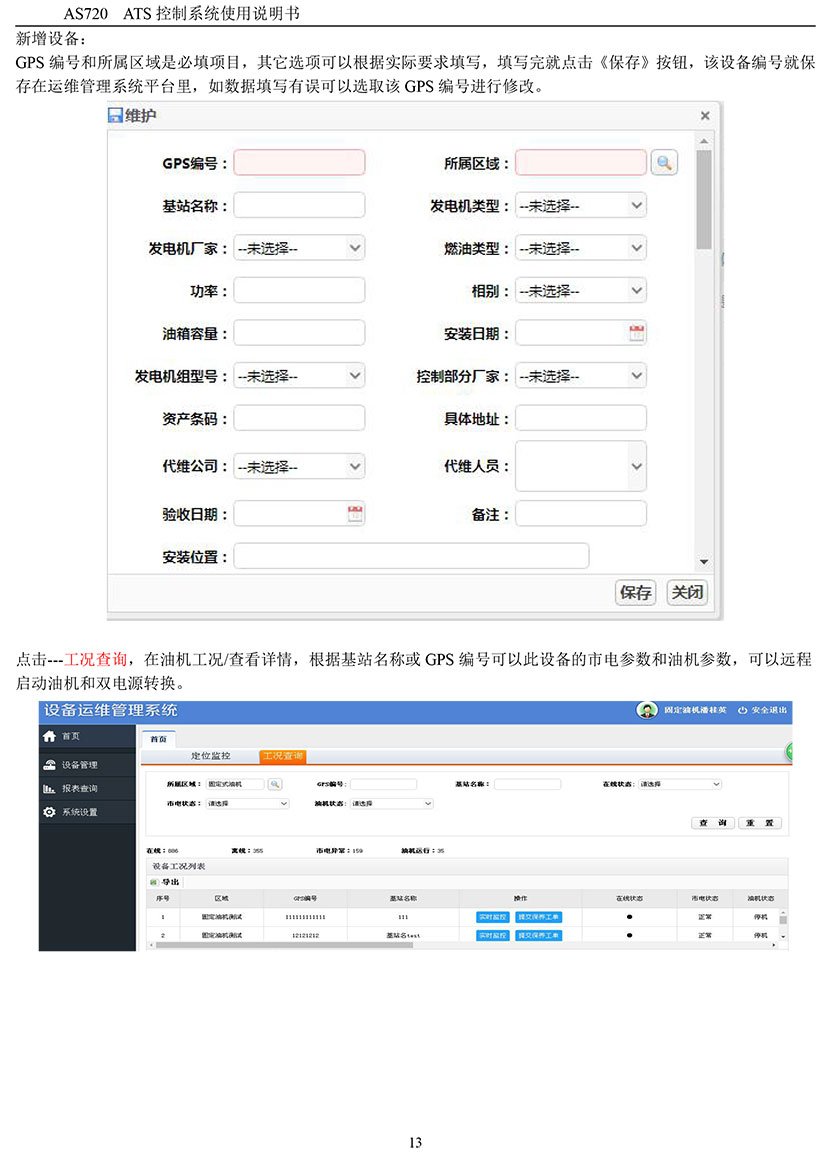Click the search icon beside 所属区域 in 维护 dialog
Screen dimensions: 818x1154
coord(664,163)
